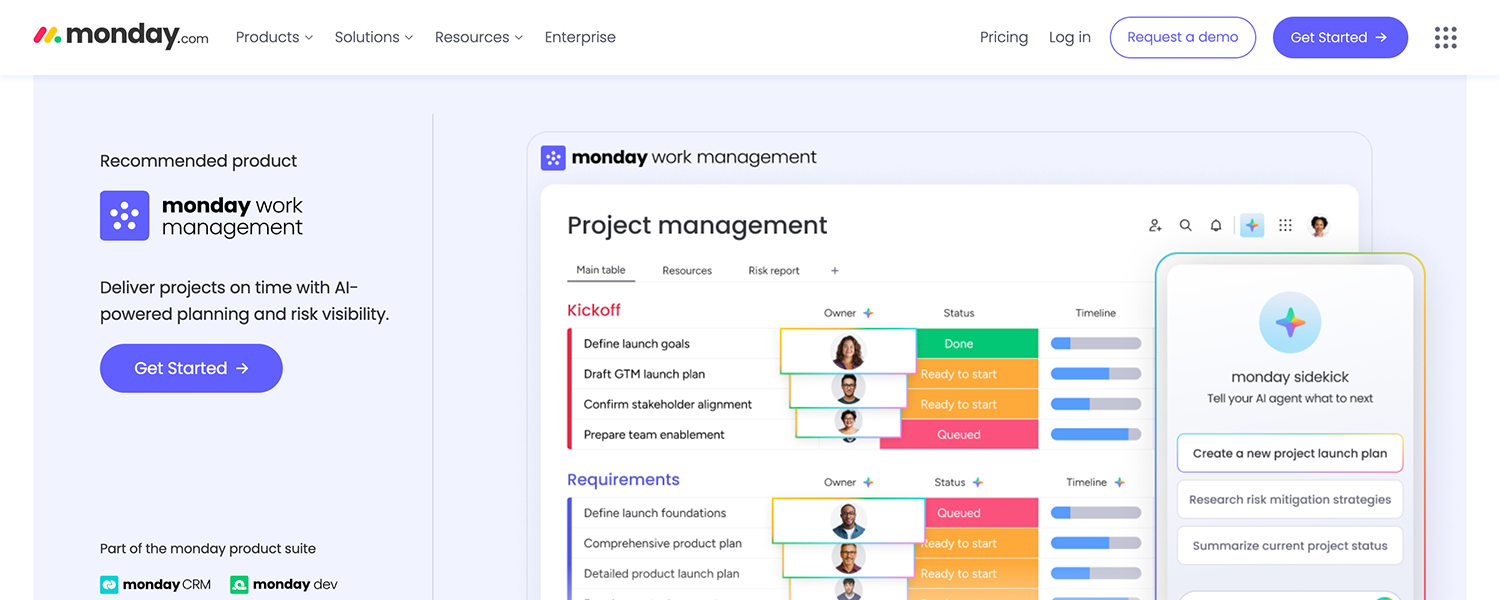This screenshot has width=1500, height=600.
Task: Open the nine-dot apps grid in header
Action: pos(1445,37)
